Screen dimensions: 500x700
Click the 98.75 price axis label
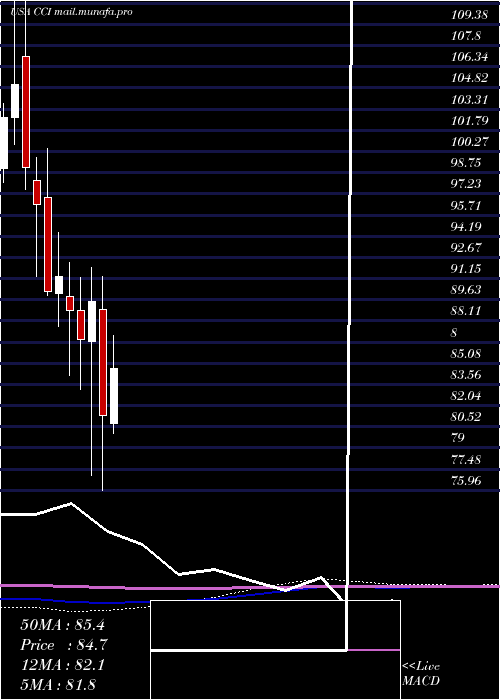(466, 162)
